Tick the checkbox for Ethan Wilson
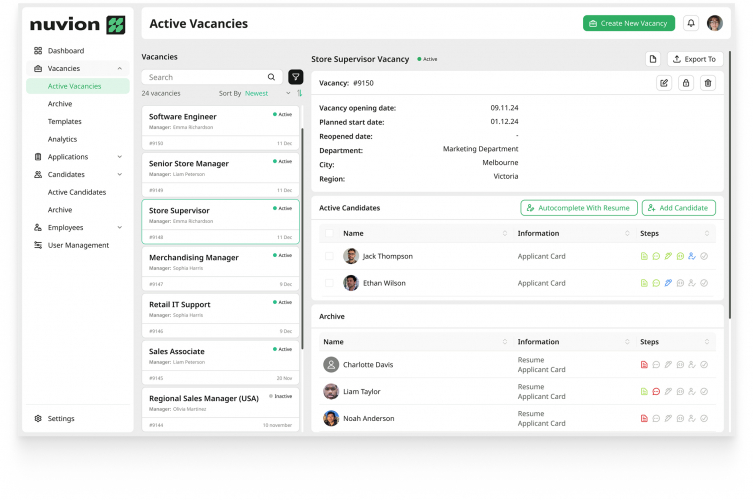The width and height of the screenshot is (753, 500). coord(329,283)
